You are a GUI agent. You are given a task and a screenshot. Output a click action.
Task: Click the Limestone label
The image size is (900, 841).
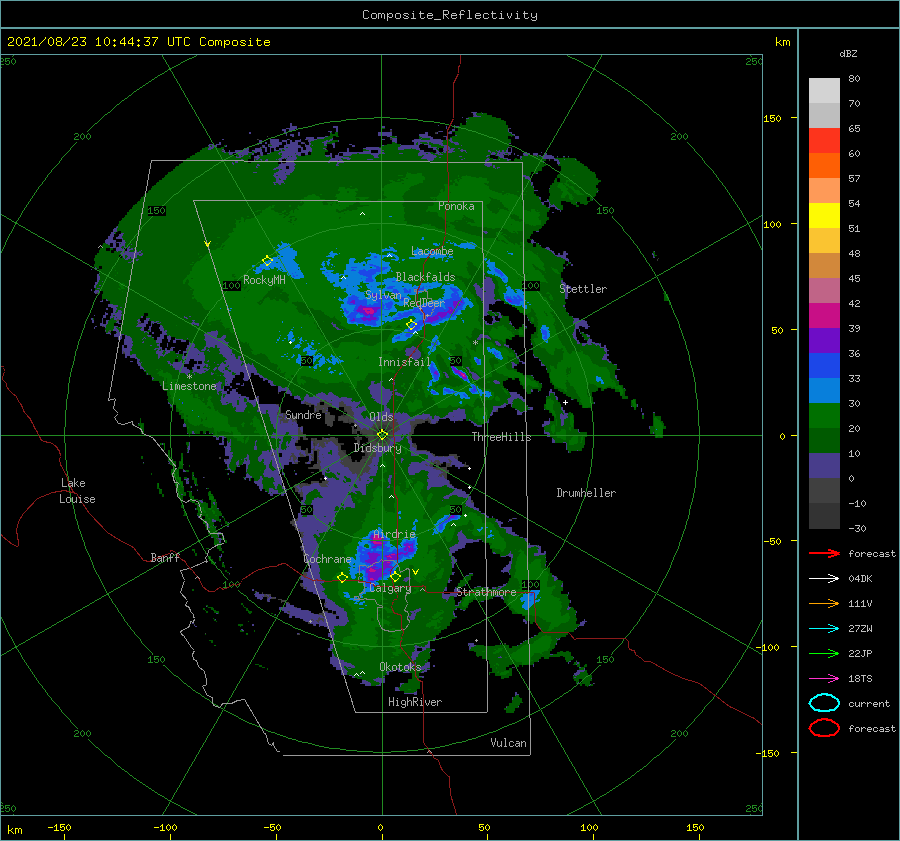pyautogui.click(x=189, y=386)
